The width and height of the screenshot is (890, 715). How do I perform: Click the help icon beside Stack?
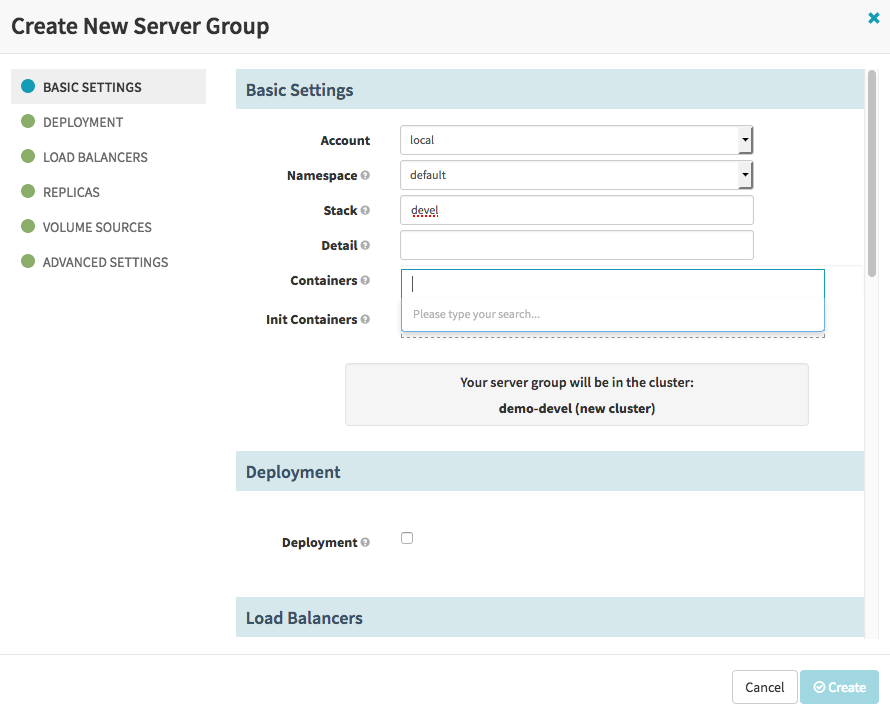365,211
